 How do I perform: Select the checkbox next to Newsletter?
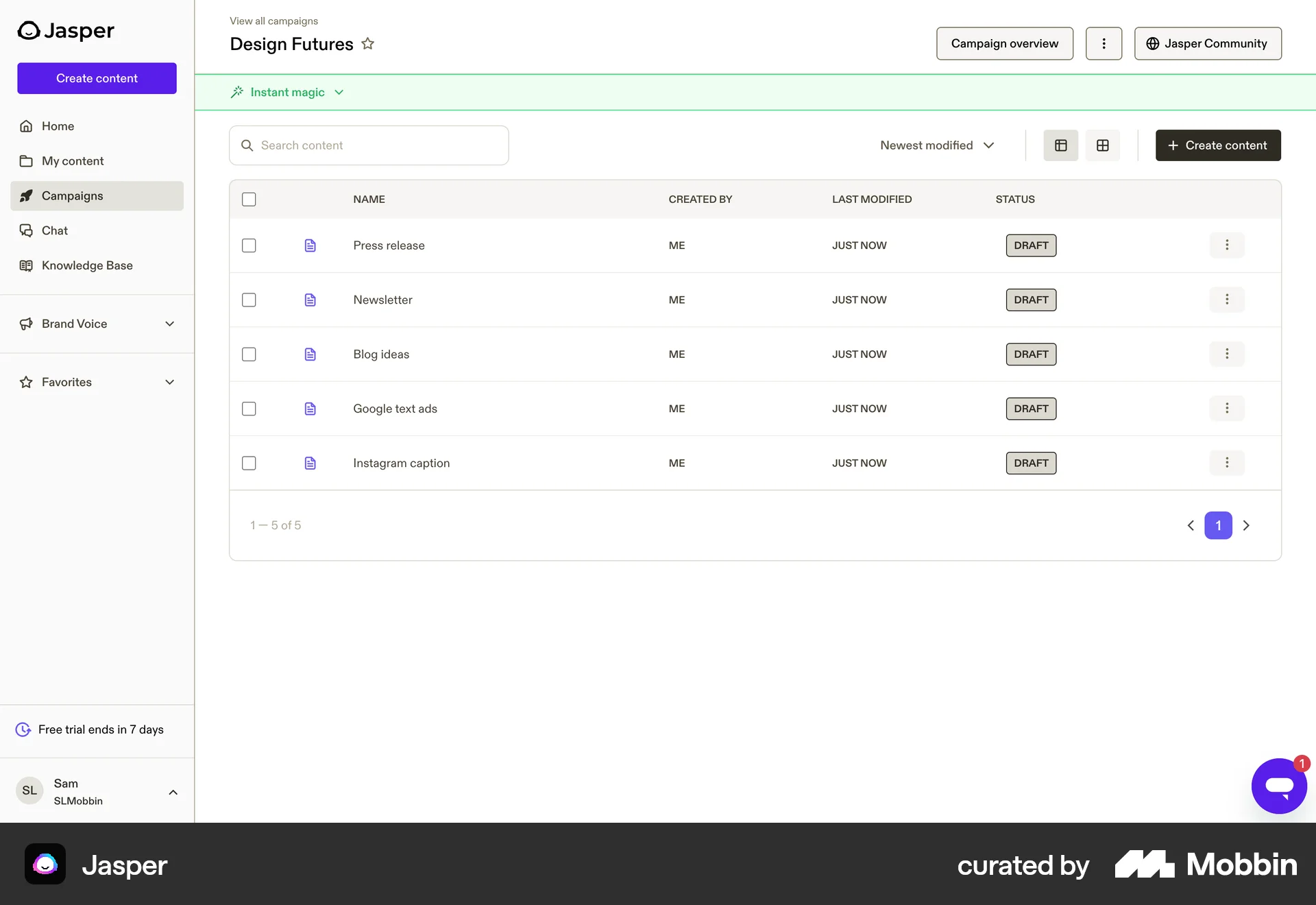pyautogui.click(x=249, y=300)
